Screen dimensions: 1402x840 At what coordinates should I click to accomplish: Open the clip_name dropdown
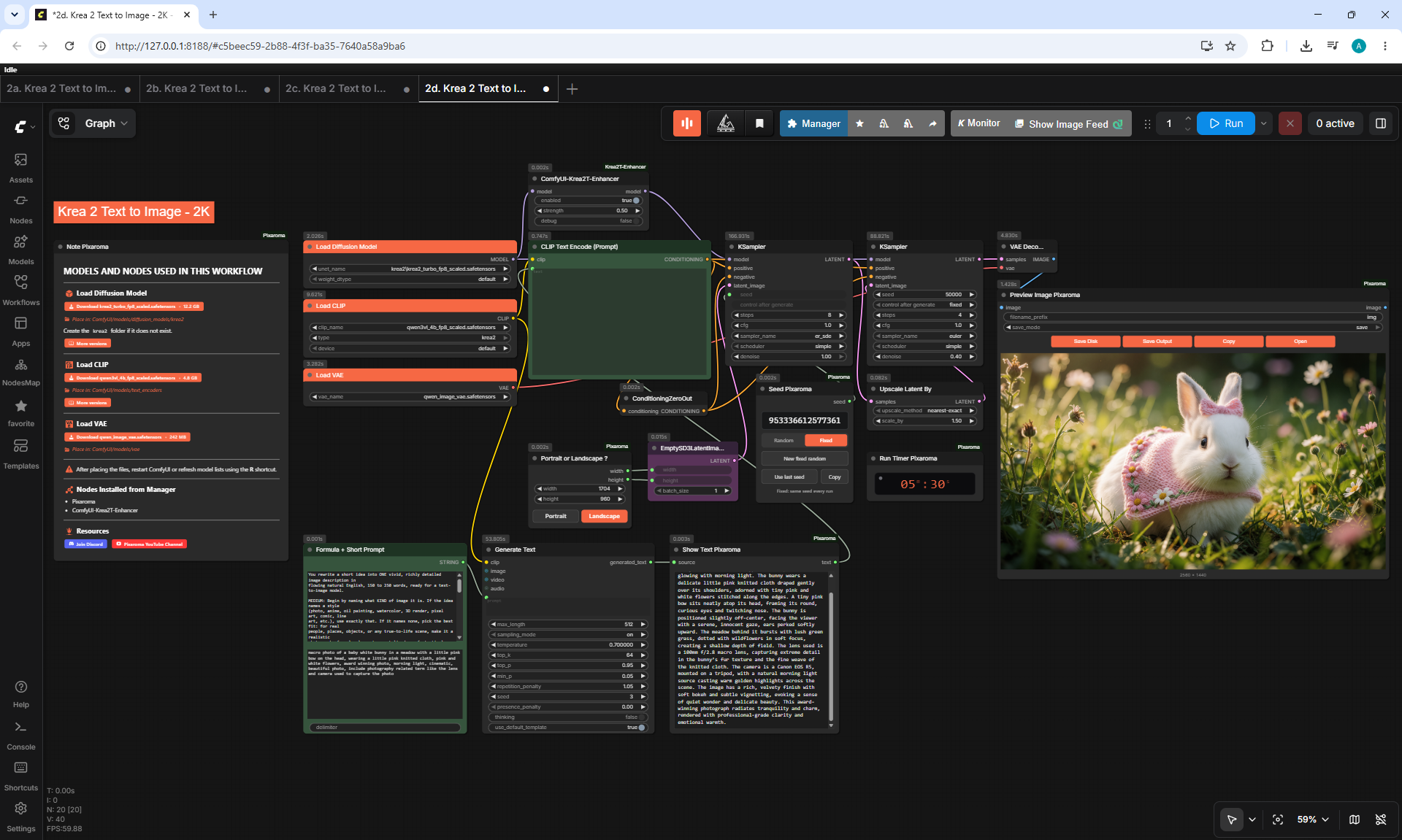click(410, 328)
